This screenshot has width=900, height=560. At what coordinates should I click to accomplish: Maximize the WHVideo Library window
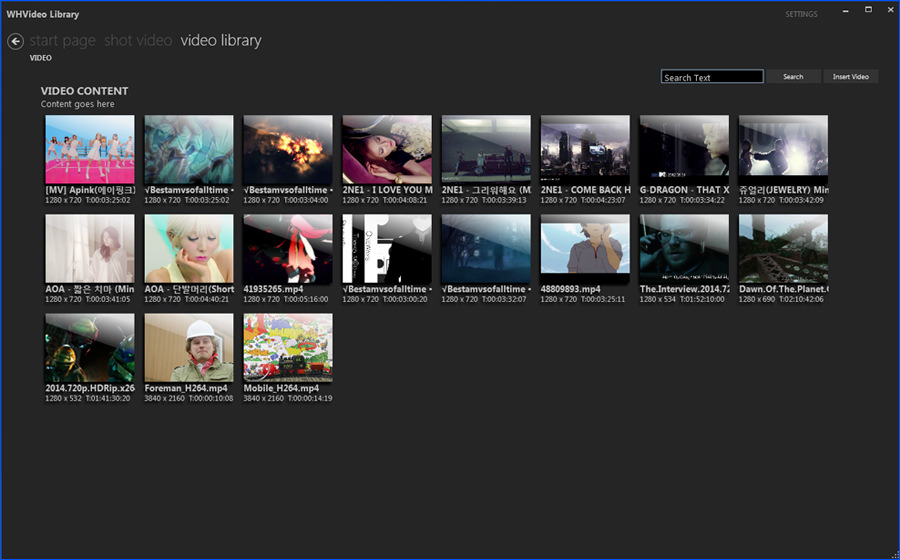pos(868,10)
